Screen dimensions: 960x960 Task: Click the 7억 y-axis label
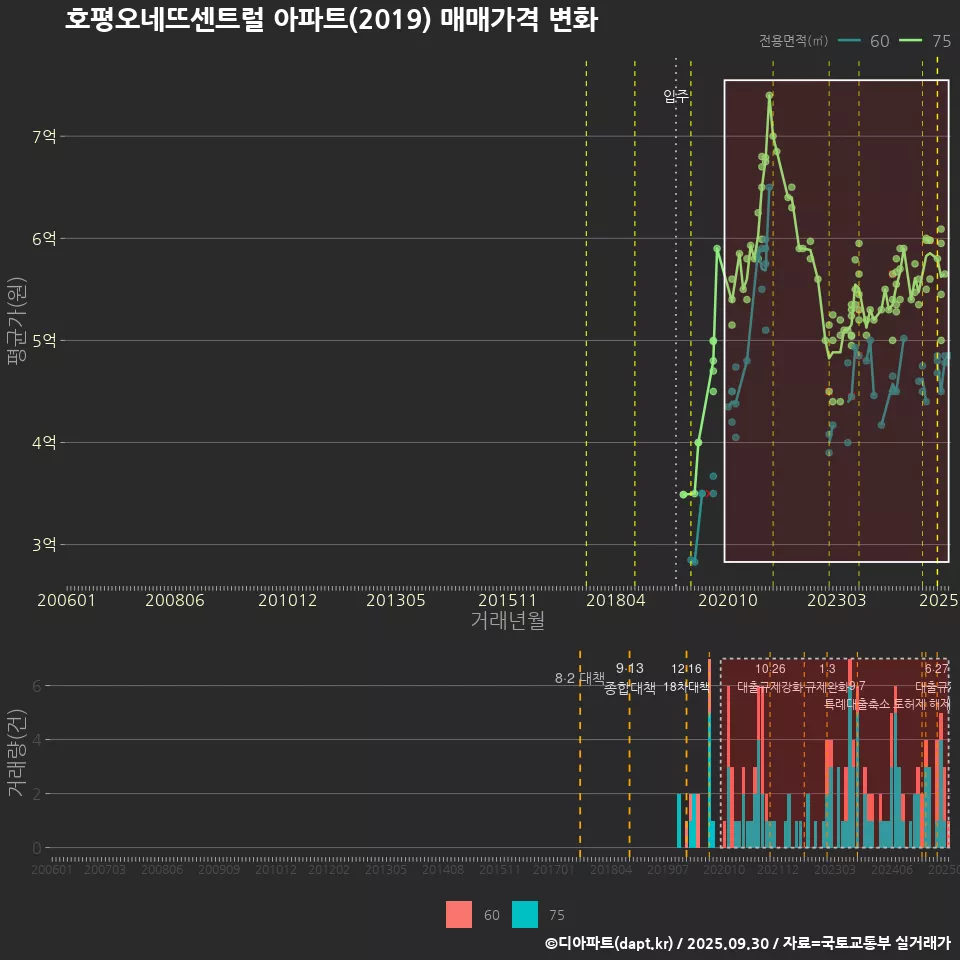point(43,136)
